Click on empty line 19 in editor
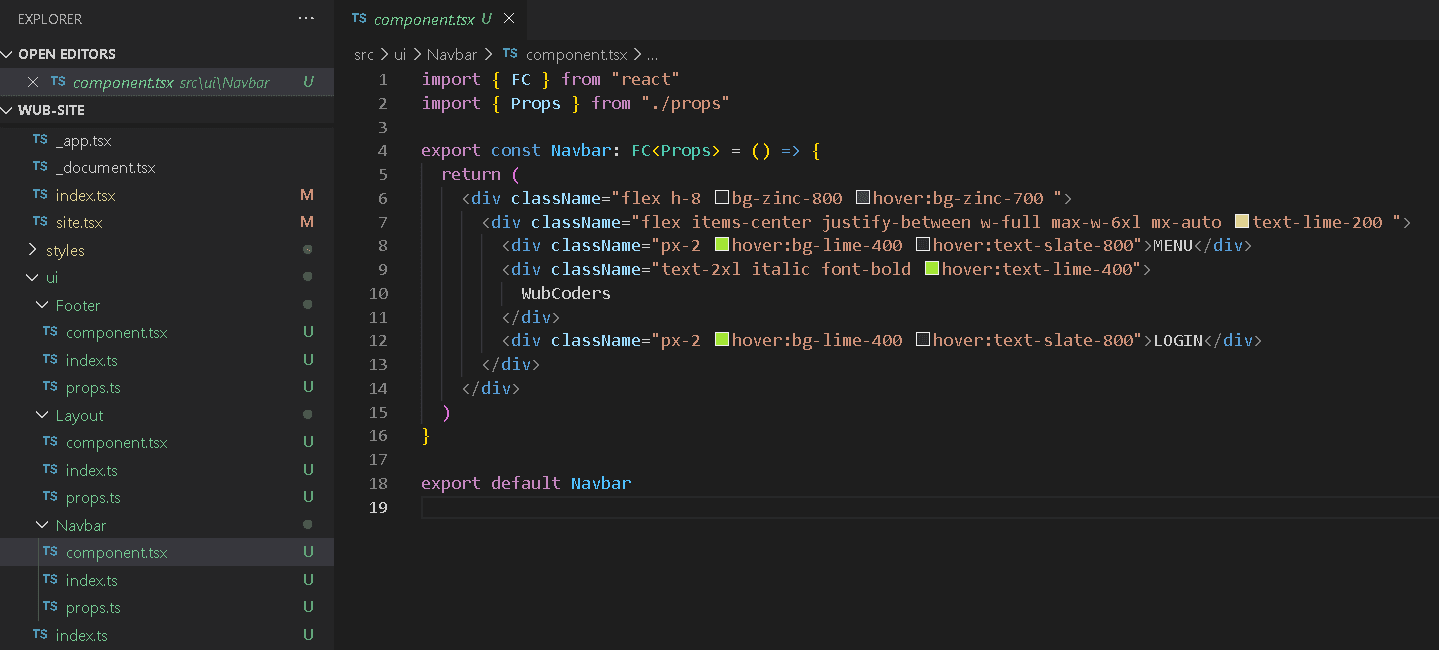The height and width of the screenshot is (650, 1439). (x=800, y=507)
